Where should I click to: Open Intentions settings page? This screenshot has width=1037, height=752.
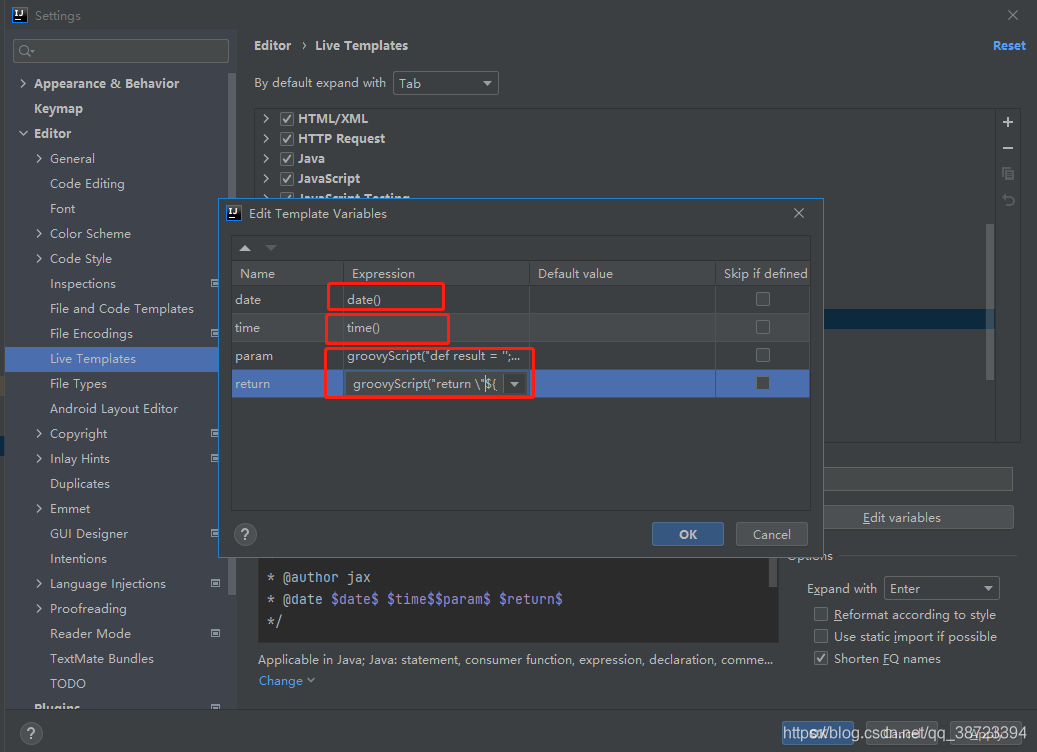coord(78,559)
